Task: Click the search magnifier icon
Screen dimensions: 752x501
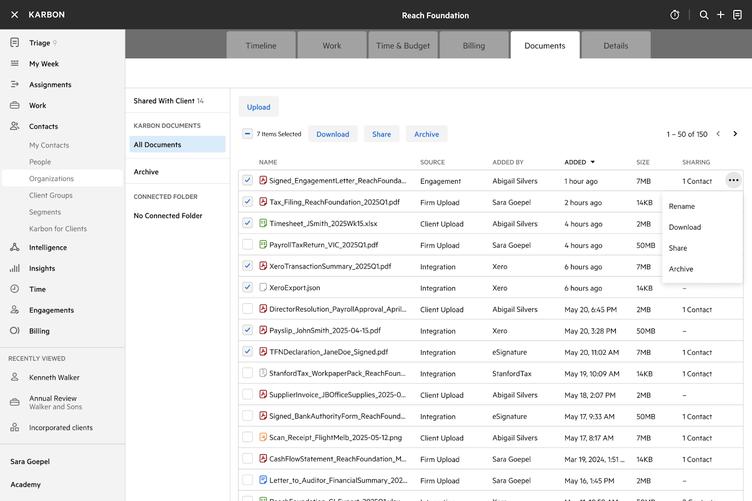Action: pyautogui.click(x=704, y=15)
